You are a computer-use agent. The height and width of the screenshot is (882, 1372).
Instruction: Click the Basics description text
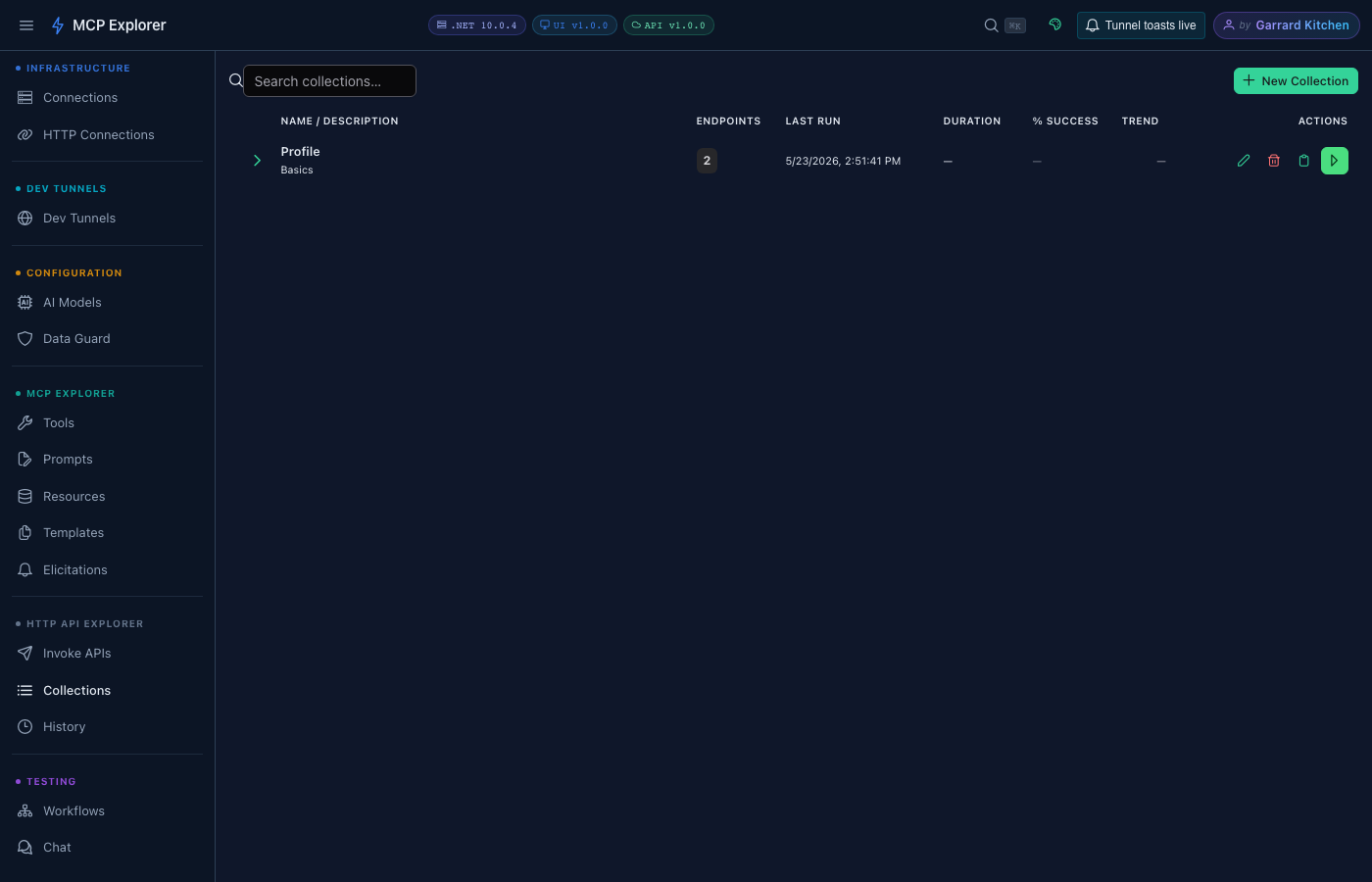[x=297, y=171]
